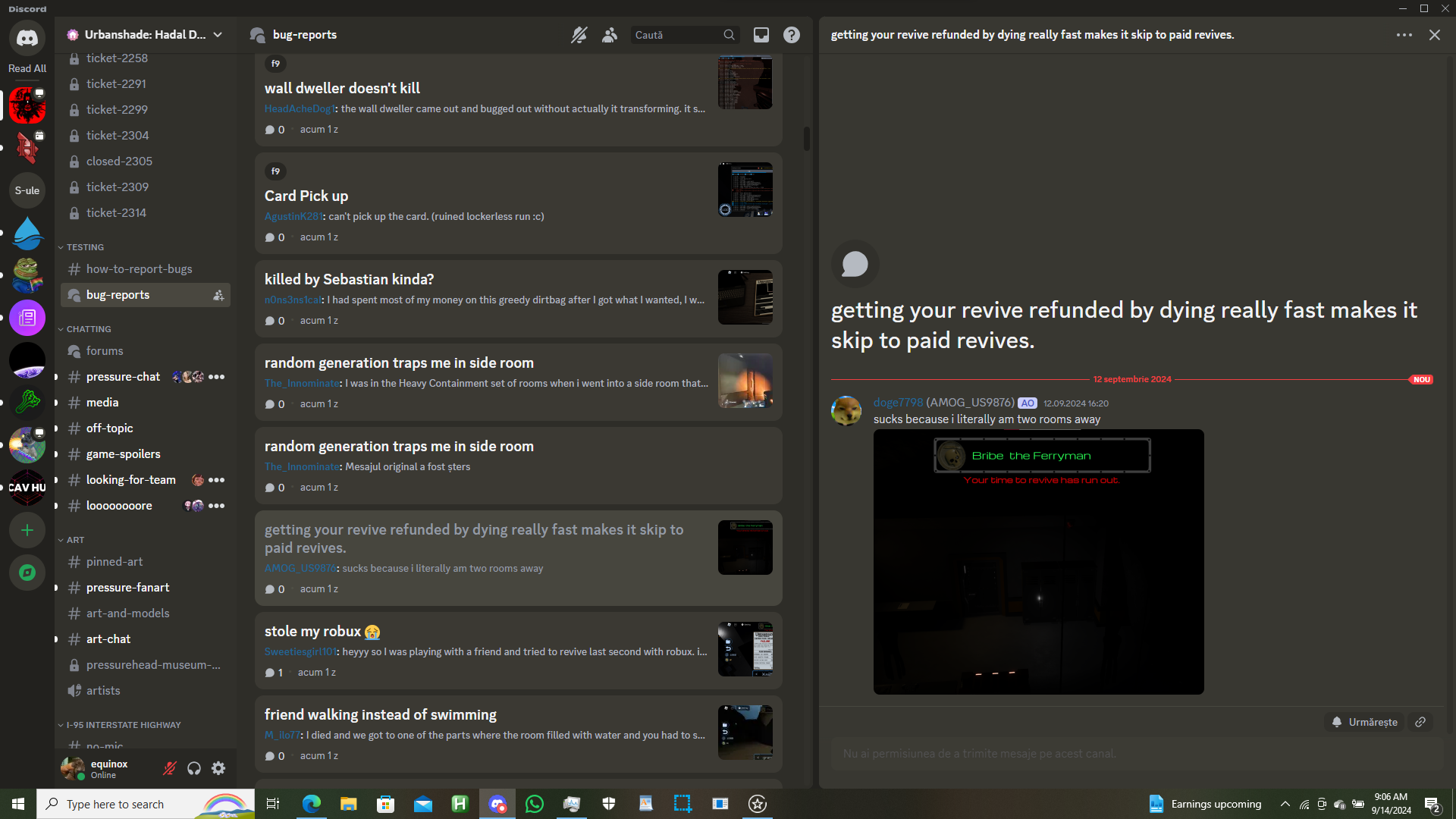
Task: Open notification settings bell-slash icon
Action: pos(579,35)
